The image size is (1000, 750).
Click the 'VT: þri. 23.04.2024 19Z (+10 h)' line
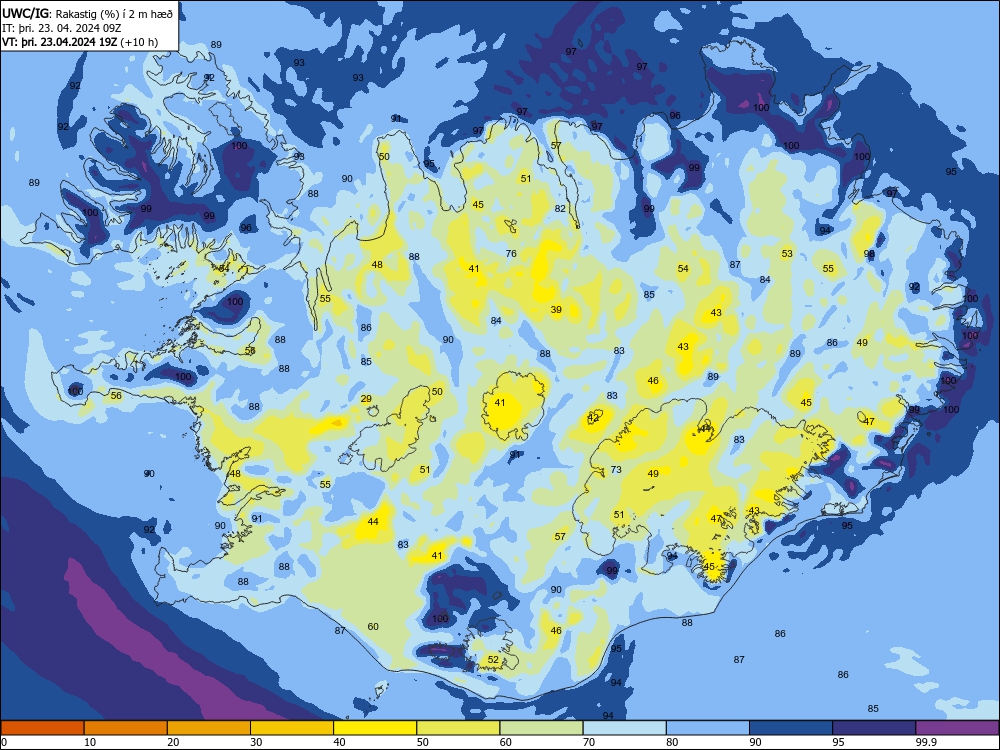click(x=80, y=42)
